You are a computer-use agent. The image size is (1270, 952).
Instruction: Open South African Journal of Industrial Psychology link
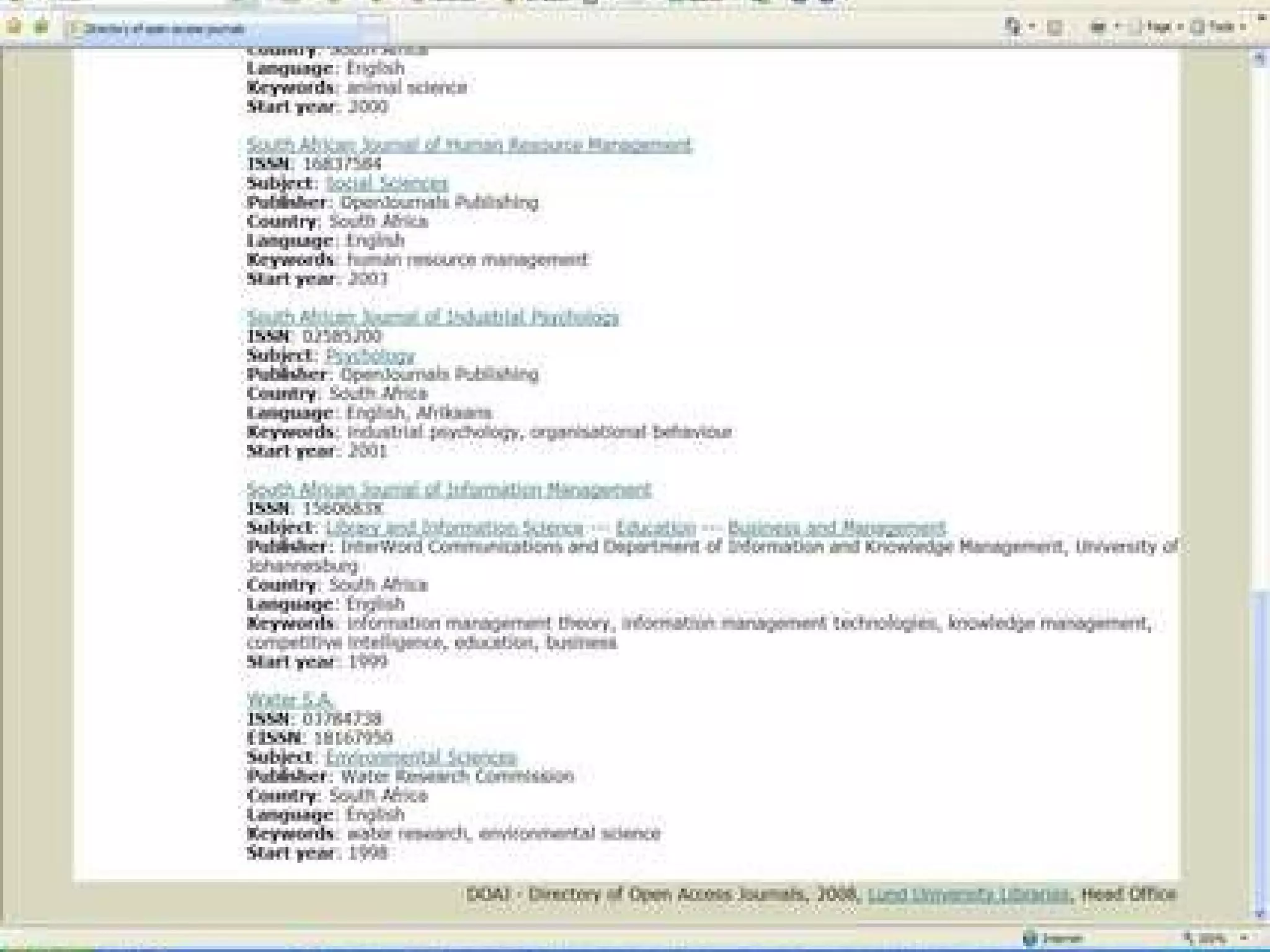click(x=432, y=317)
